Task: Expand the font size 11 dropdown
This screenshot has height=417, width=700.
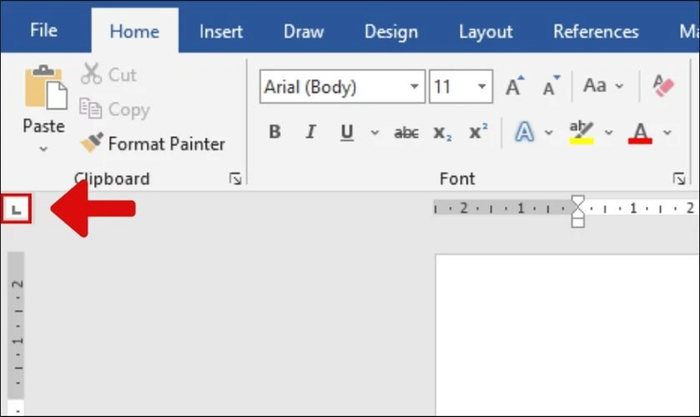Action: pyautogui.click(x=482, y=86)
